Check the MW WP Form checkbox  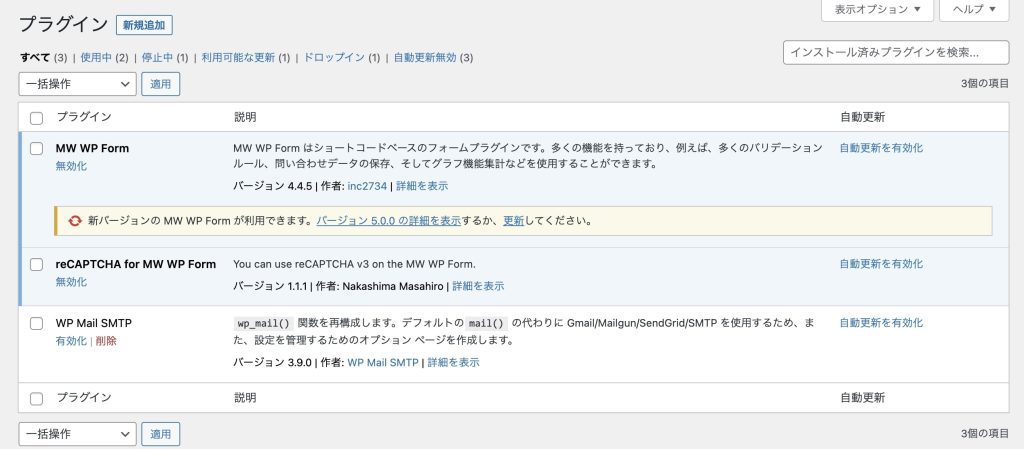(37, 148)
